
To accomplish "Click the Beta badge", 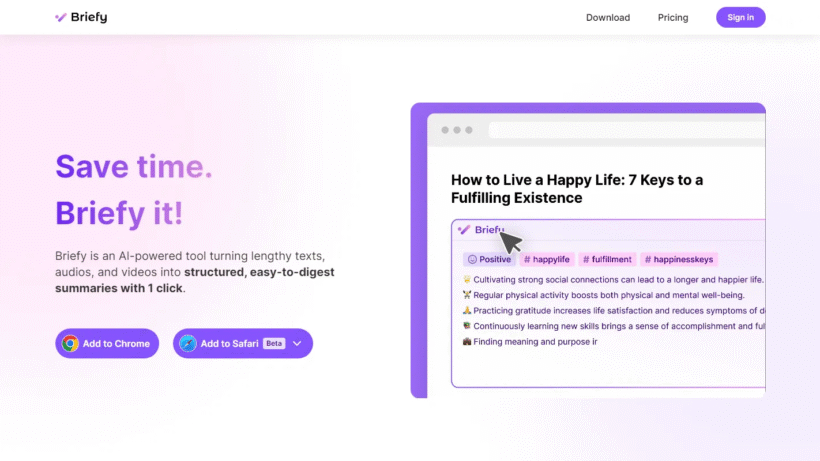I will 274,343.
